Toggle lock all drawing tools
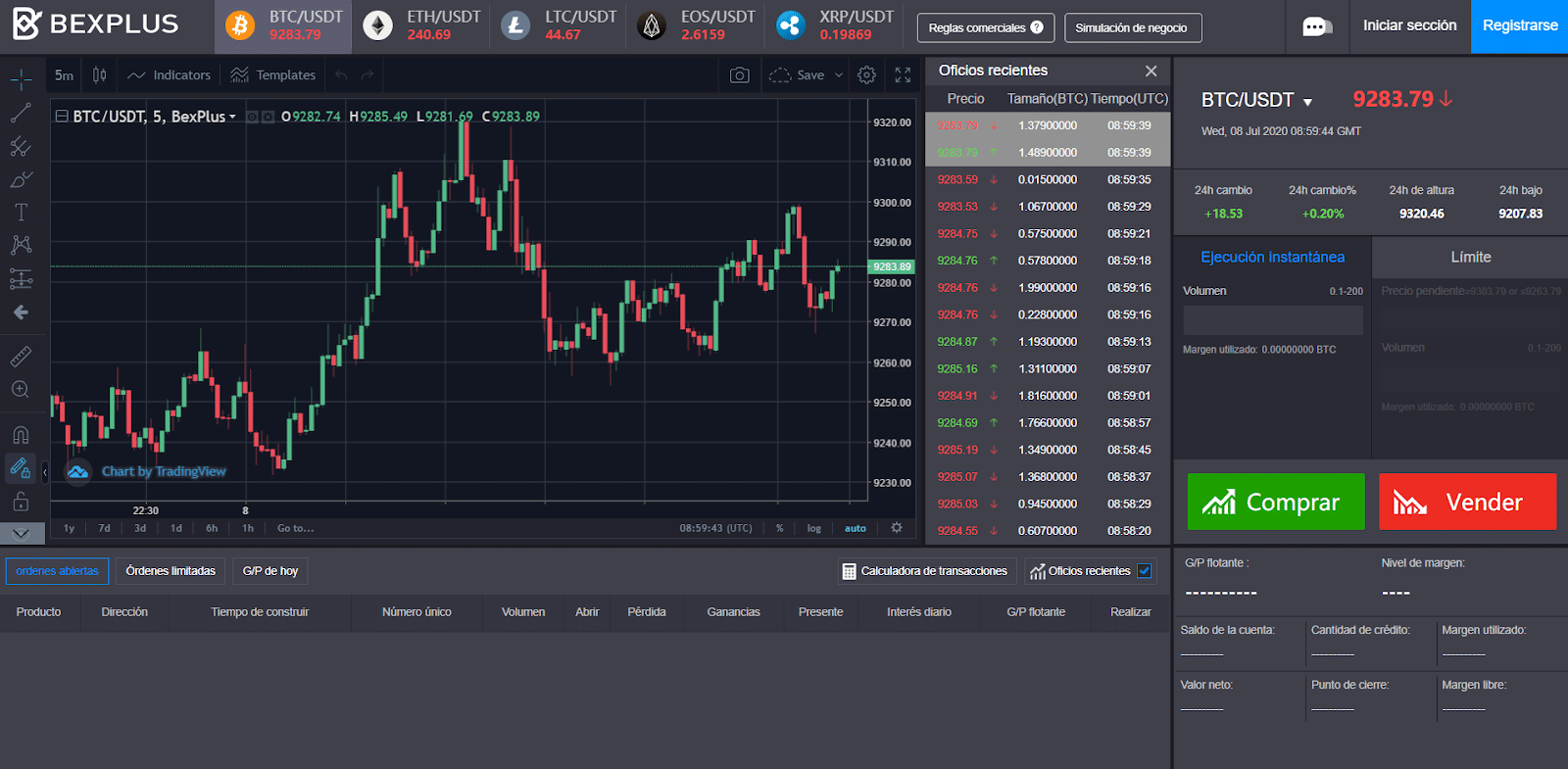Screen dimensions: 1568x769 pyautogui.click(x=21, y=502)
